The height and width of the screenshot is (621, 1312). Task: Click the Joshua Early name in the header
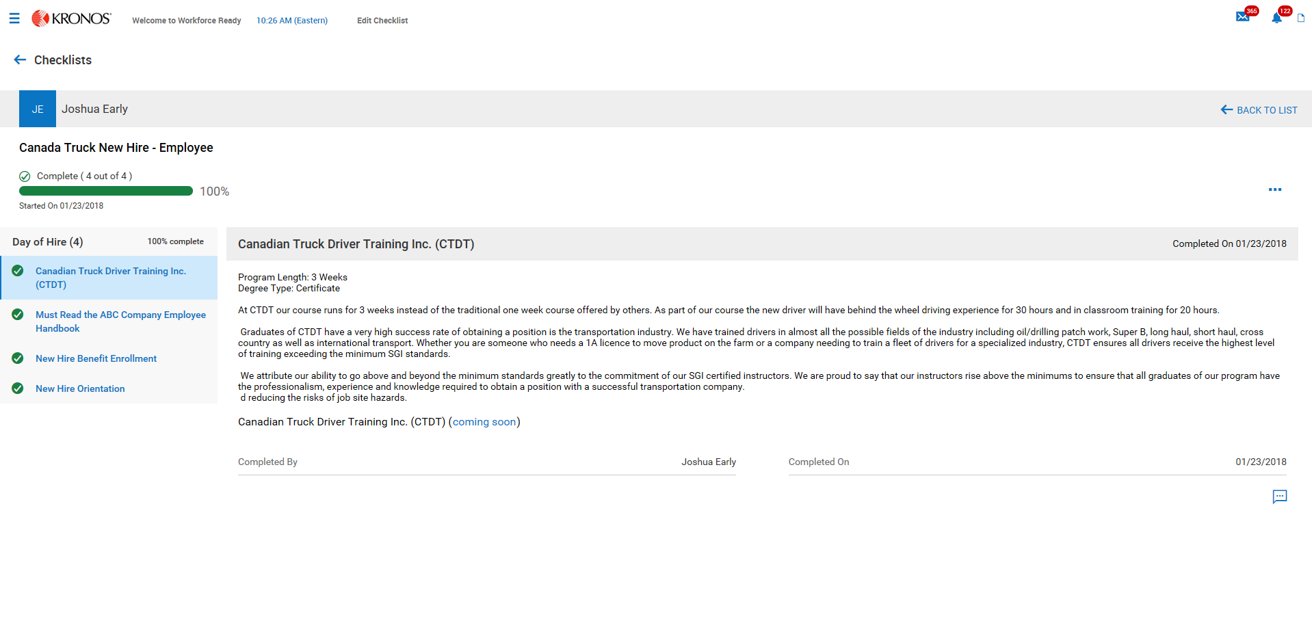[95, 109]
